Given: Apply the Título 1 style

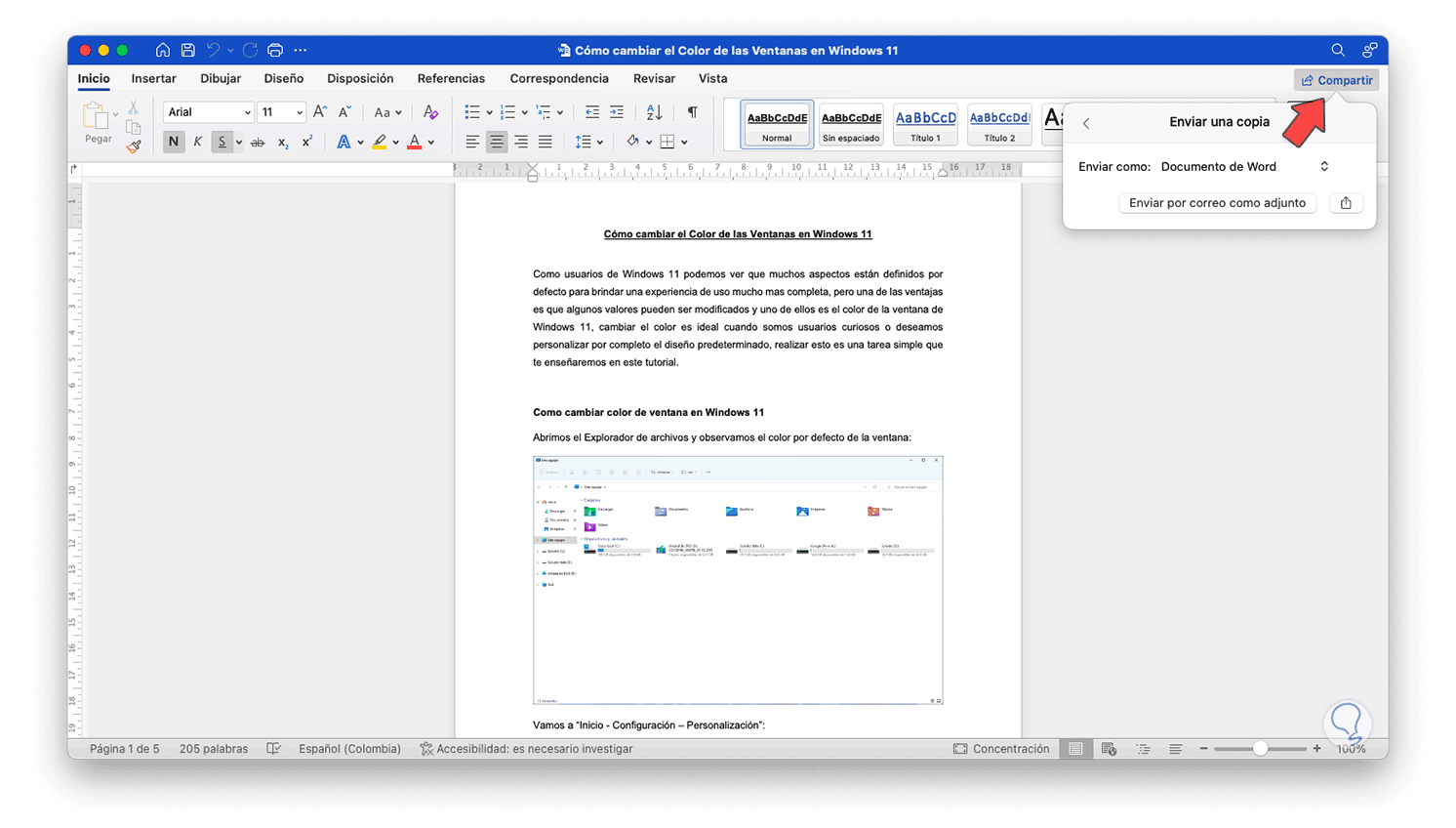Looking at the screenshot, I should click(925, 125).
